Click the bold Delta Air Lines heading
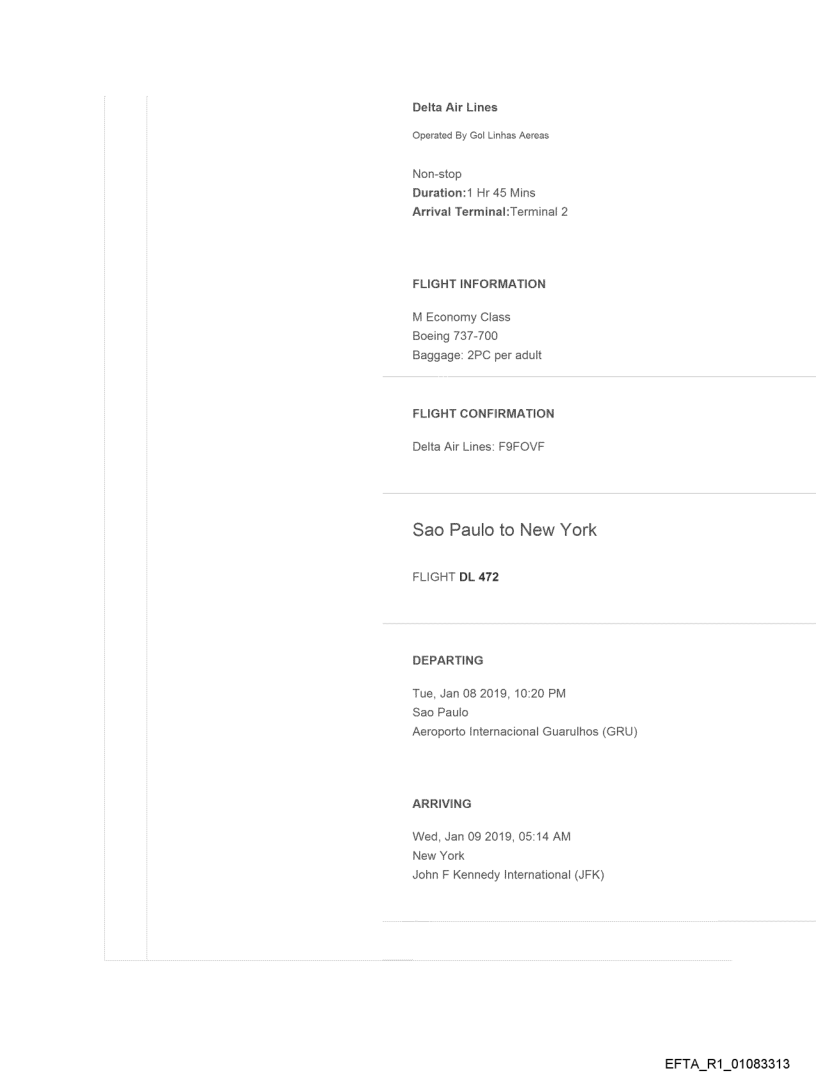This screenshot has width=816, height=1073. 454,108
